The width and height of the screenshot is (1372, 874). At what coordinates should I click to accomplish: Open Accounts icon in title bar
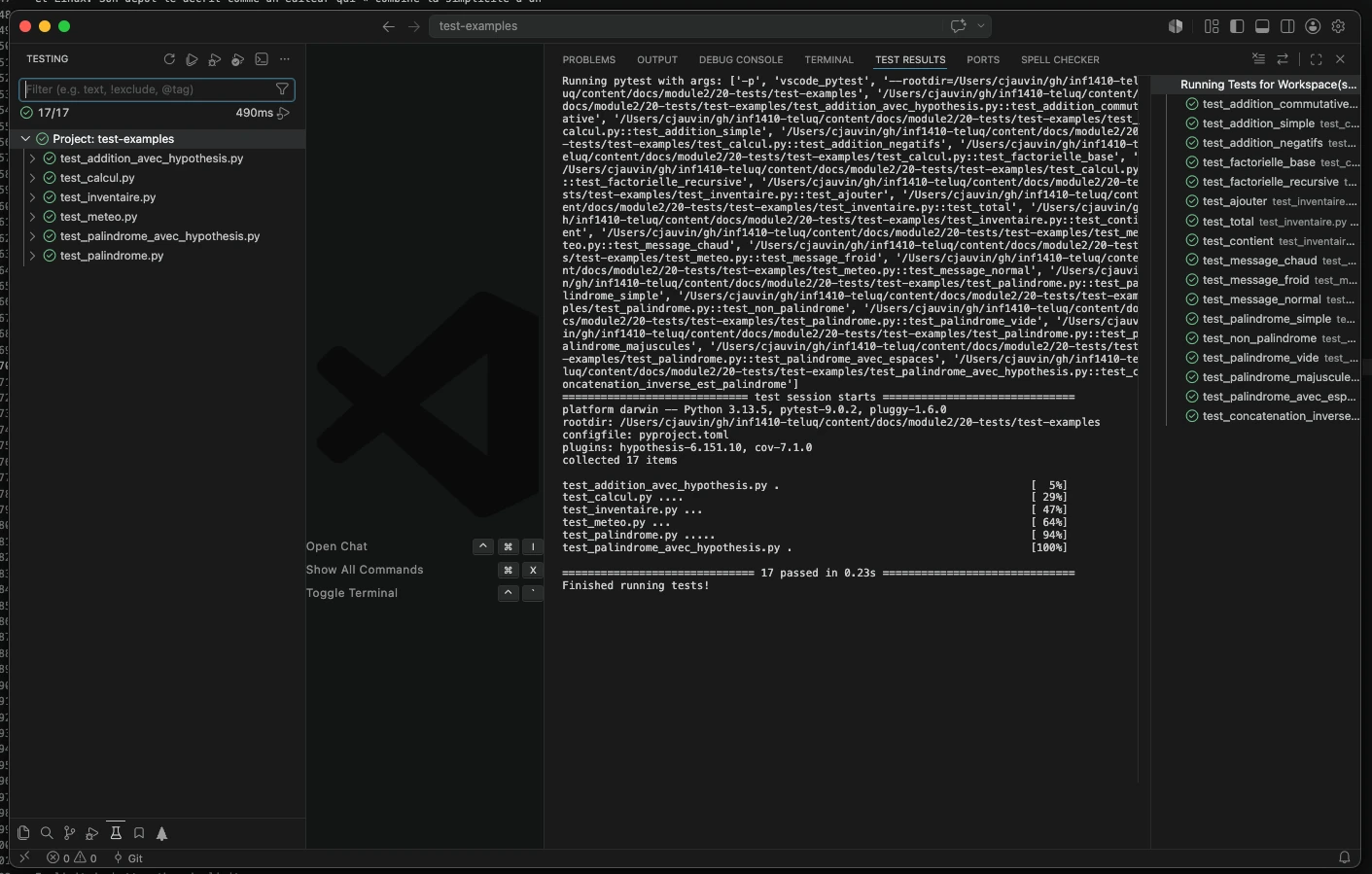coord(1314,26)
